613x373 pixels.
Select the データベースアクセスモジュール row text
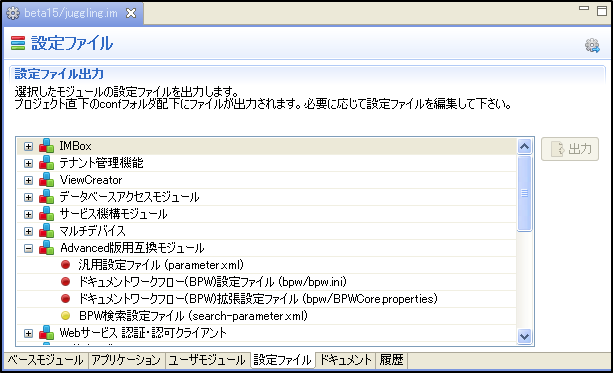pyautogui.click(x=129, y=197)
